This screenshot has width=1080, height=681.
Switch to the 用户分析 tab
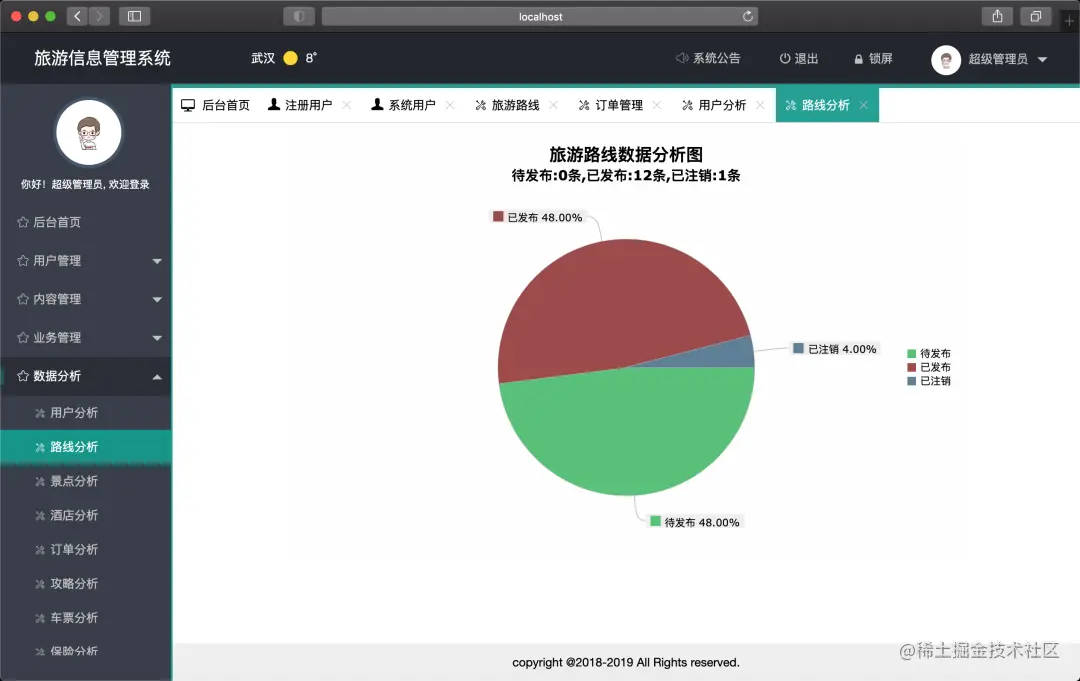[x=722, y=104]
